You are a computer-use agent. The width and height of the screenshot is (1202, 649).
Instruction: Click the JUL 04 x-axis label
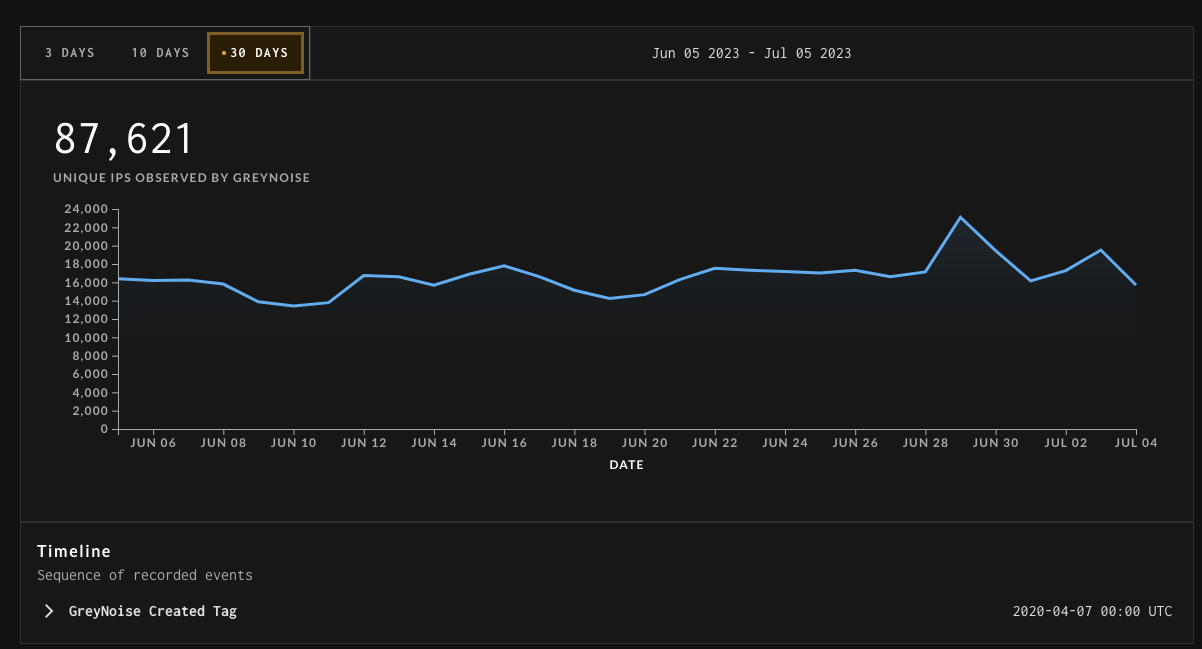click(x=1136, y=443)
